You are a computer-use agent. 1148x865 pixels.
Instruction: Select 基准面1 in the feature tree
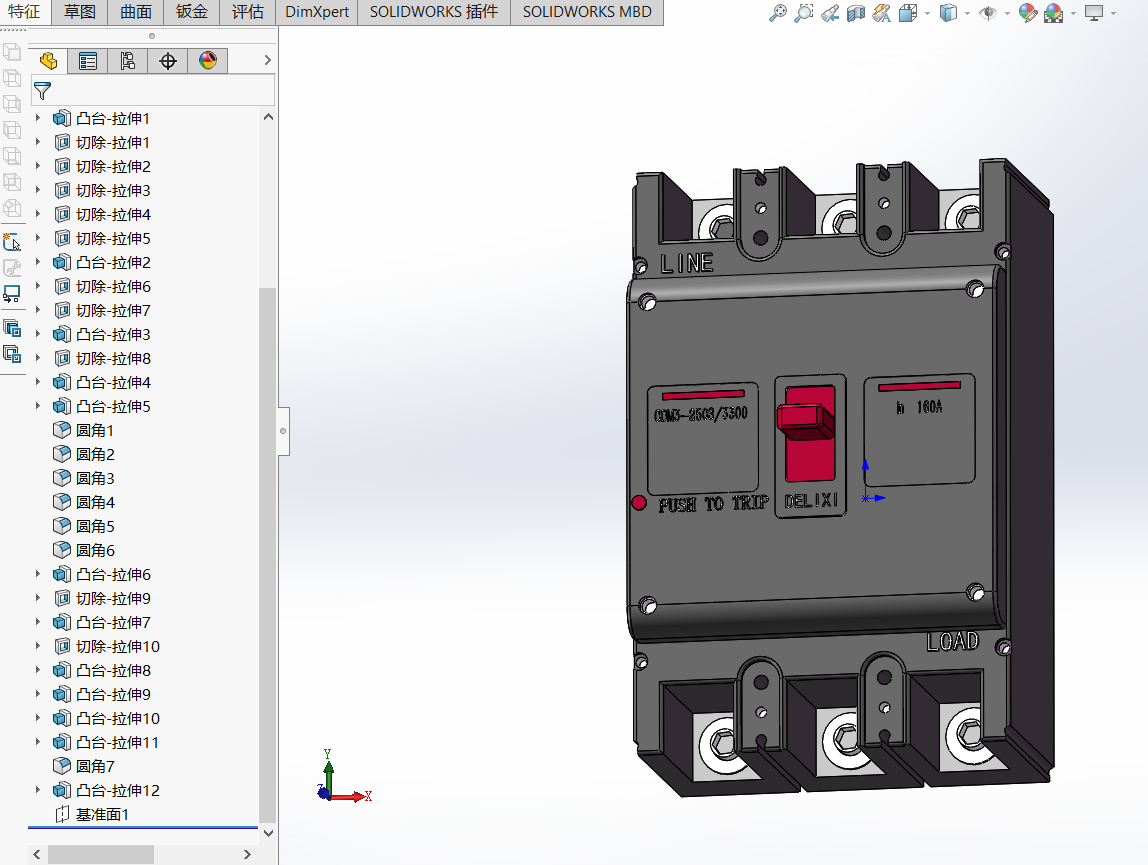pyautogui.click(x=102, y=814)
